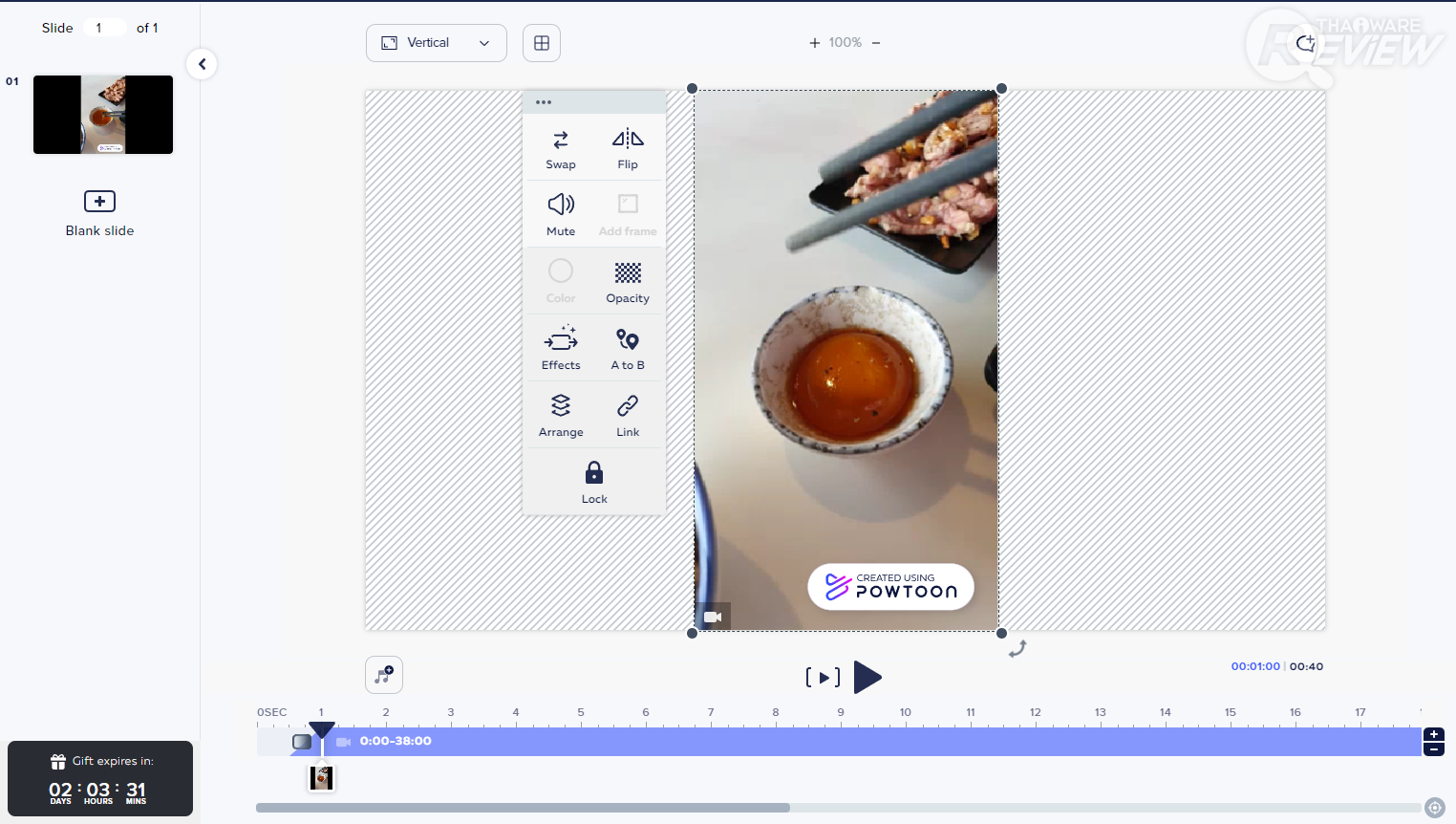Click the bottom-right corner resize handle
The height and width of the screenshot is (824, 1456).
point(1001,633)
